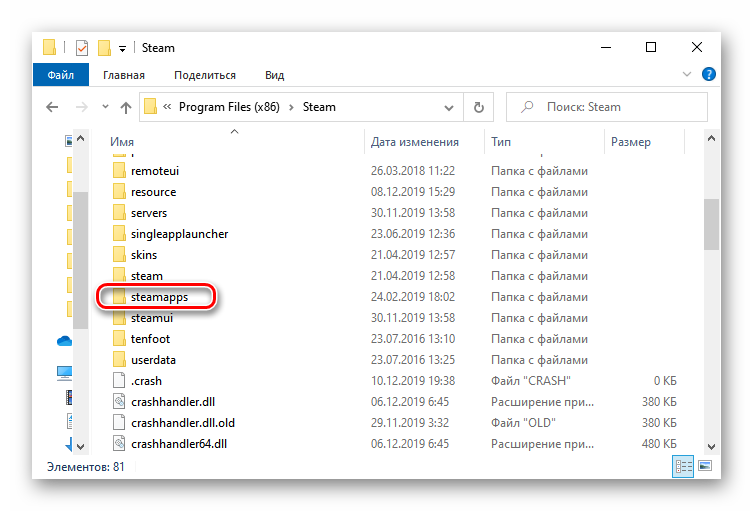Click the 480 КБ size cell

point(659,444)
